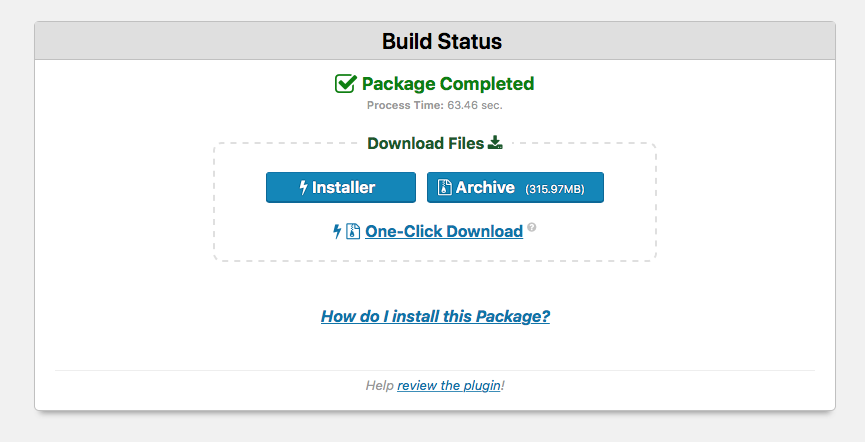Click the lightning bolt icon inside Installer button
The image size is (865, 442).
click(x=303, y=188)
